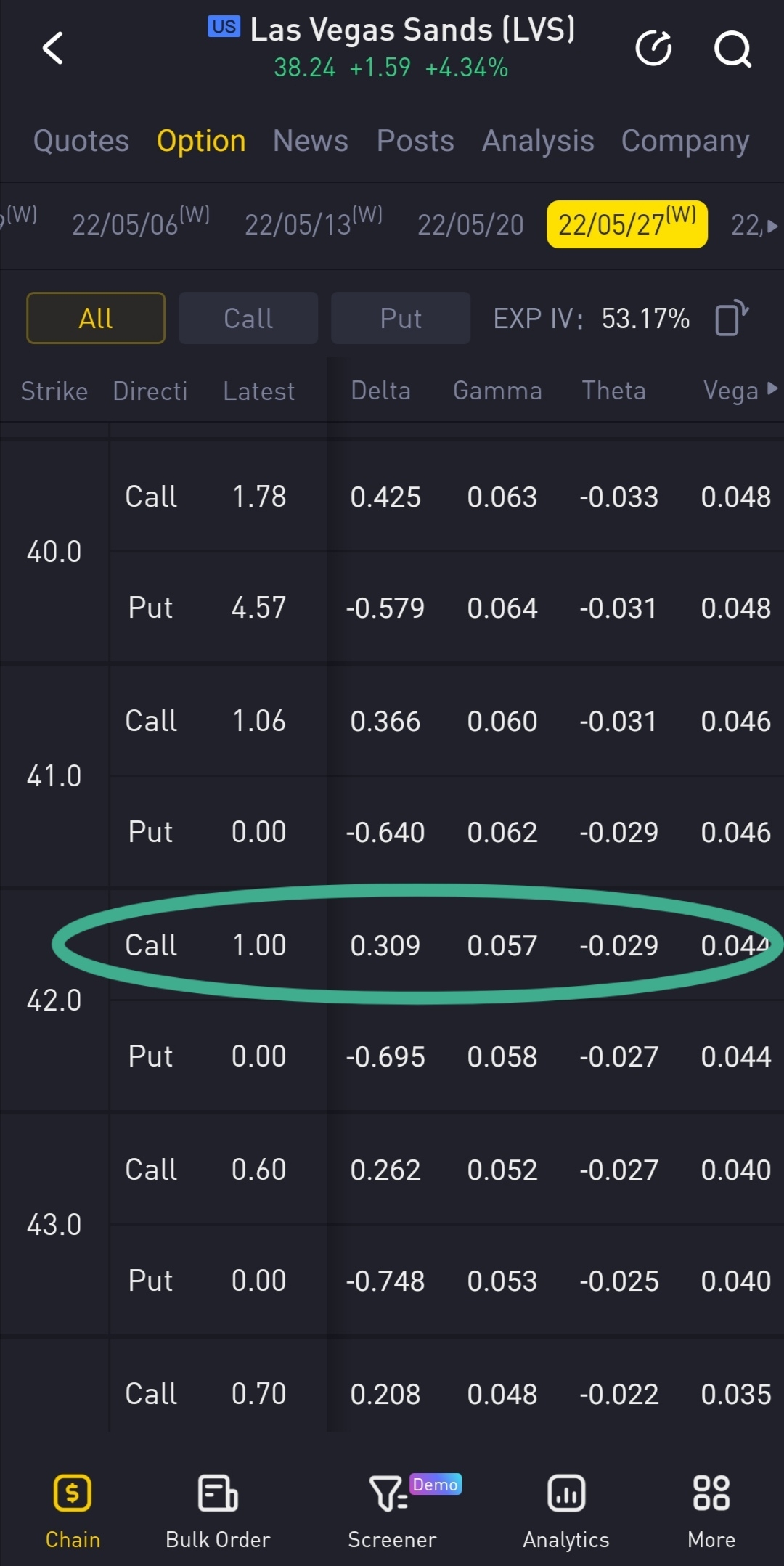The height and width of the screenshot is (1566, 784).
Task: Select the All options filter
Action: pos(96,318)
